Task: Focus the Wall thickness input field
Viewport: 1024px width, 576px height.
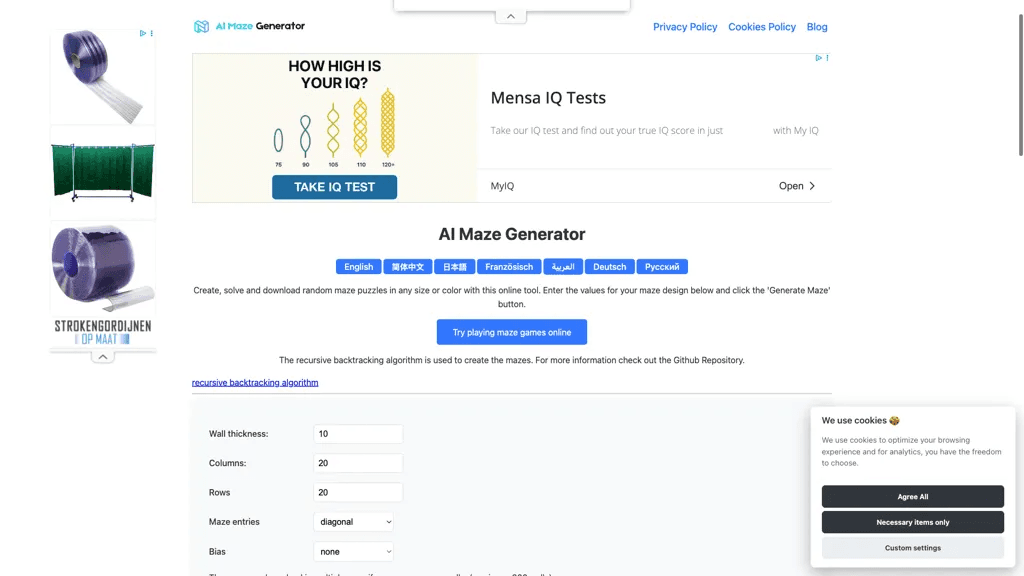Action: click(358, 434)
